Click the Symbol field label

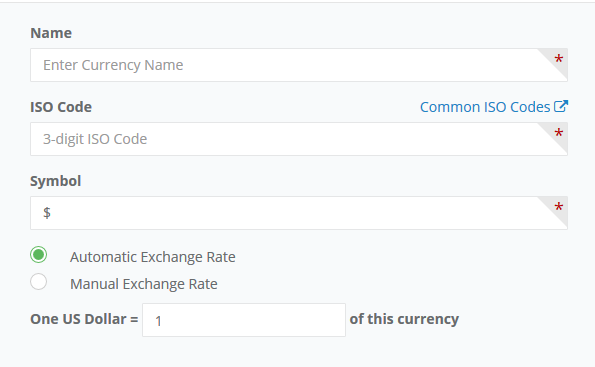point(56,181)
